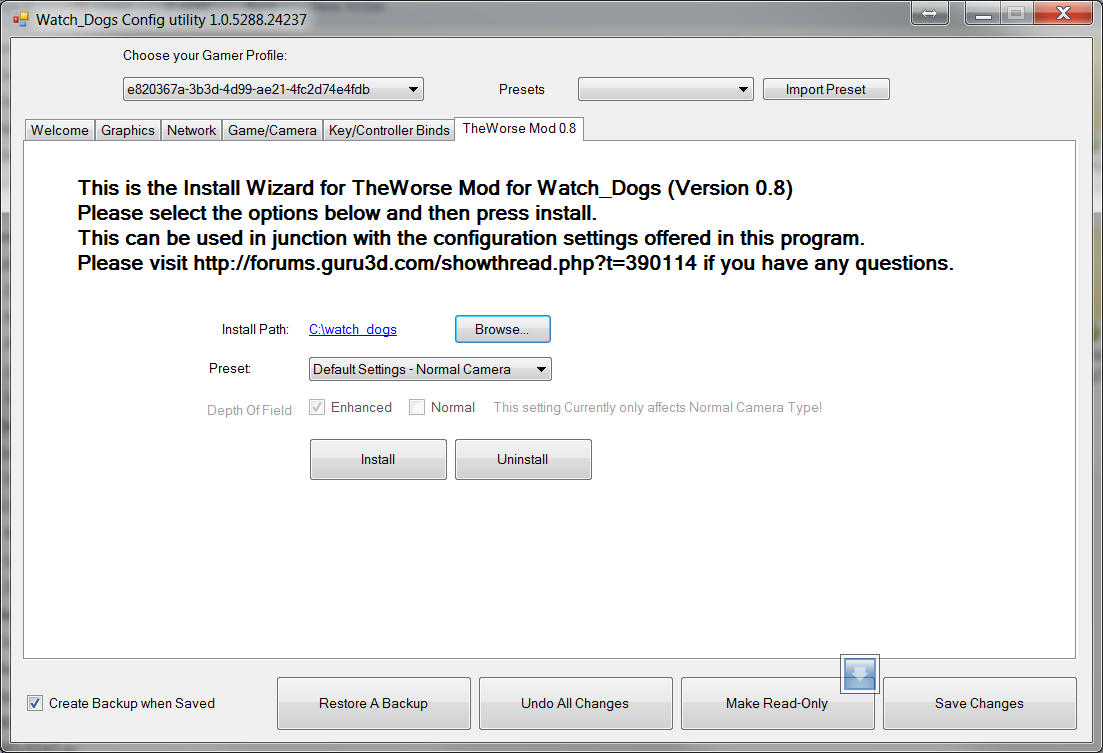Viewport: 1103px width, 753px height.
Task: Open the Gamer Profile dropdown
Action: [x=273, y=89]
